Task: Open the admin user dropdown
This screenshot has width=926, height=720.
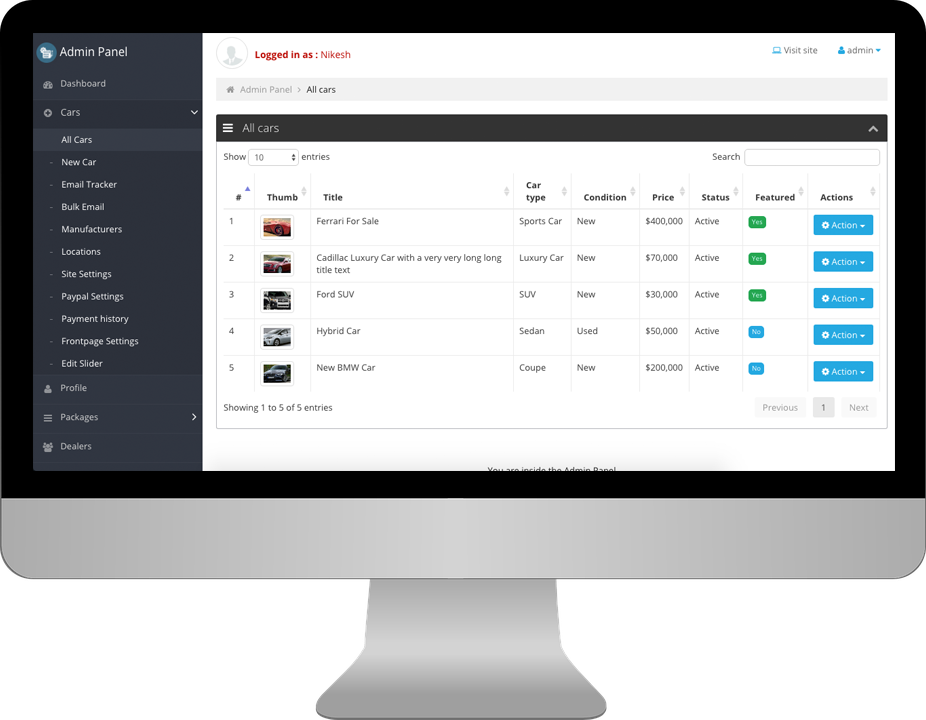Action: pyautogui.click(x=859, y=50)
